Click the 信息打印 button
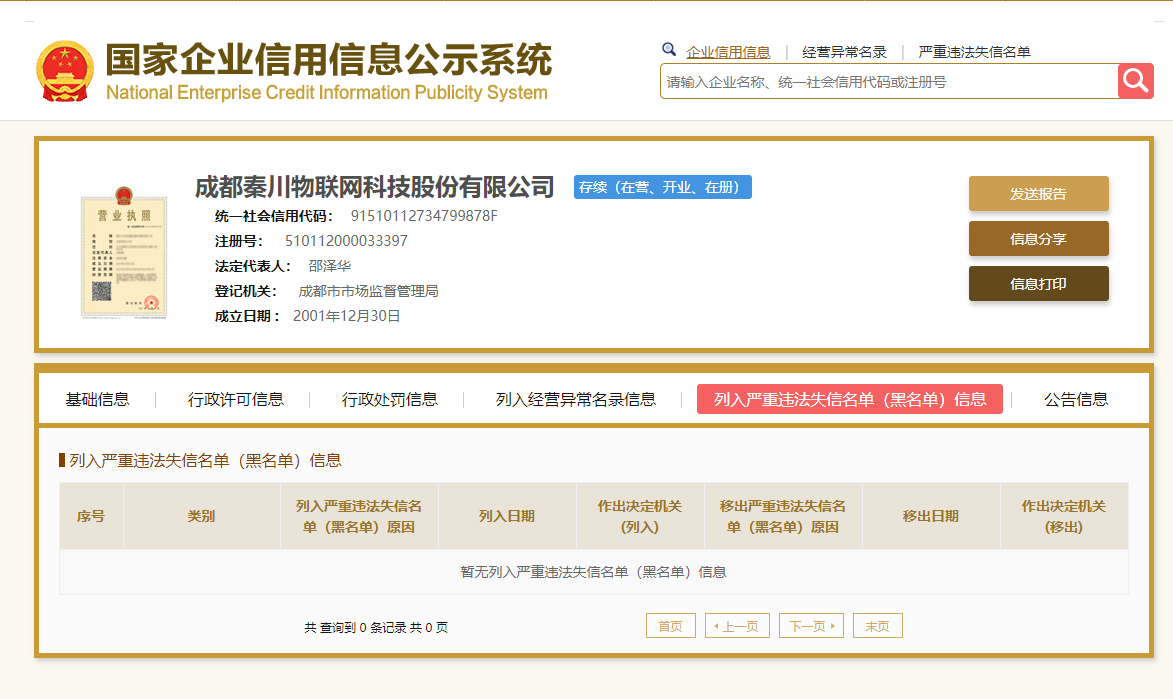The image size is (1173, 699). (1038, 284)
